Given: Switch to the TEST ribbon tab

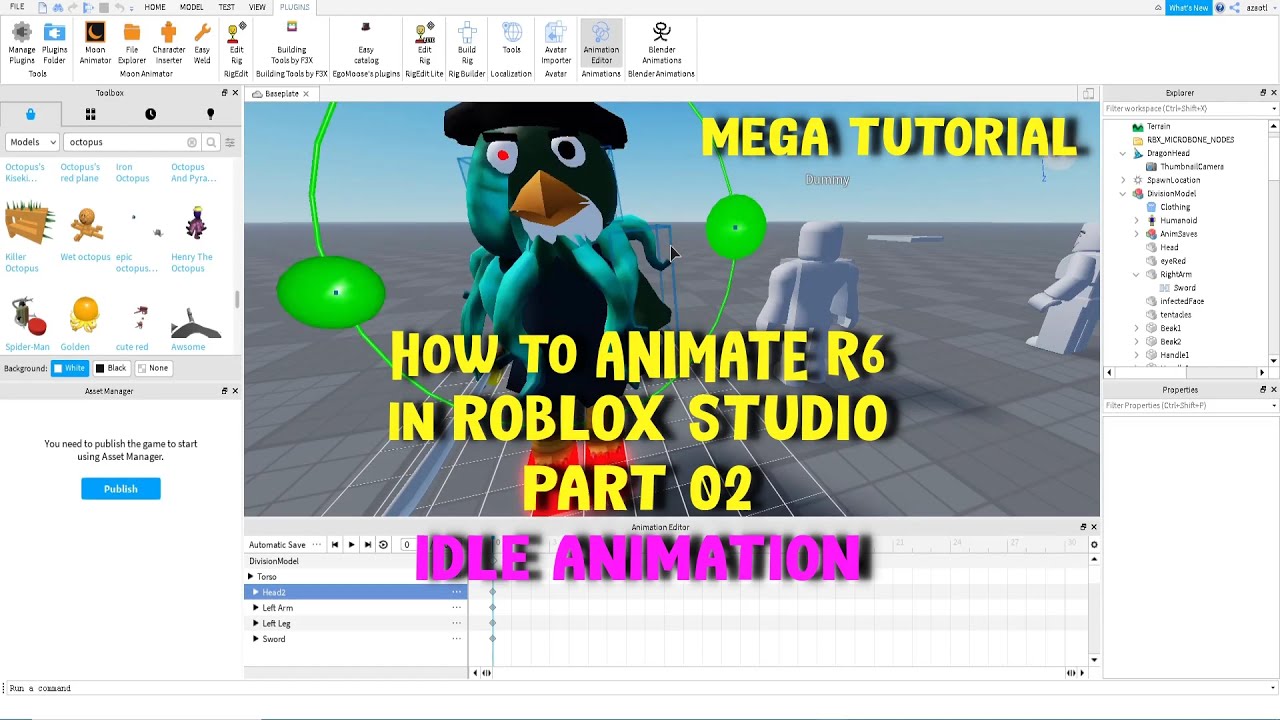Looking at the screenshot, I should click(227, 7).
